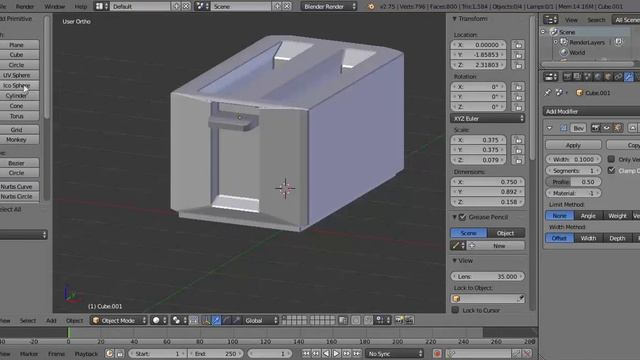
Task: Open the Object properties tab icon
Action: coord(608,76)
